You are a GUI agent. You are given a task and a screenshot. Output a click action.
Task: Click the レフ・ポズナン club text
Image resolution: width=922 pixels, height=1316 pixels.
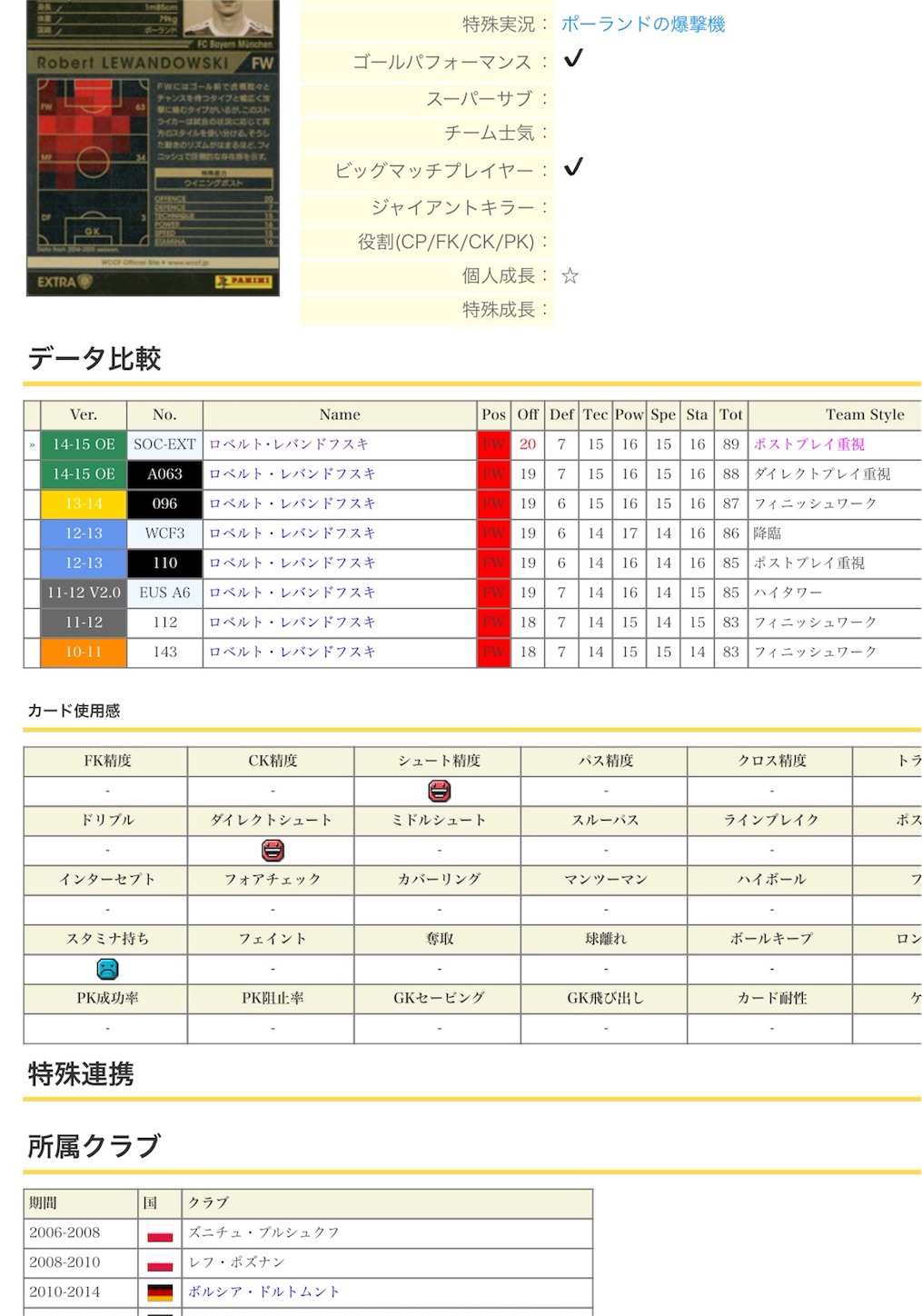pyautogui.click(x=236, y=1262)
